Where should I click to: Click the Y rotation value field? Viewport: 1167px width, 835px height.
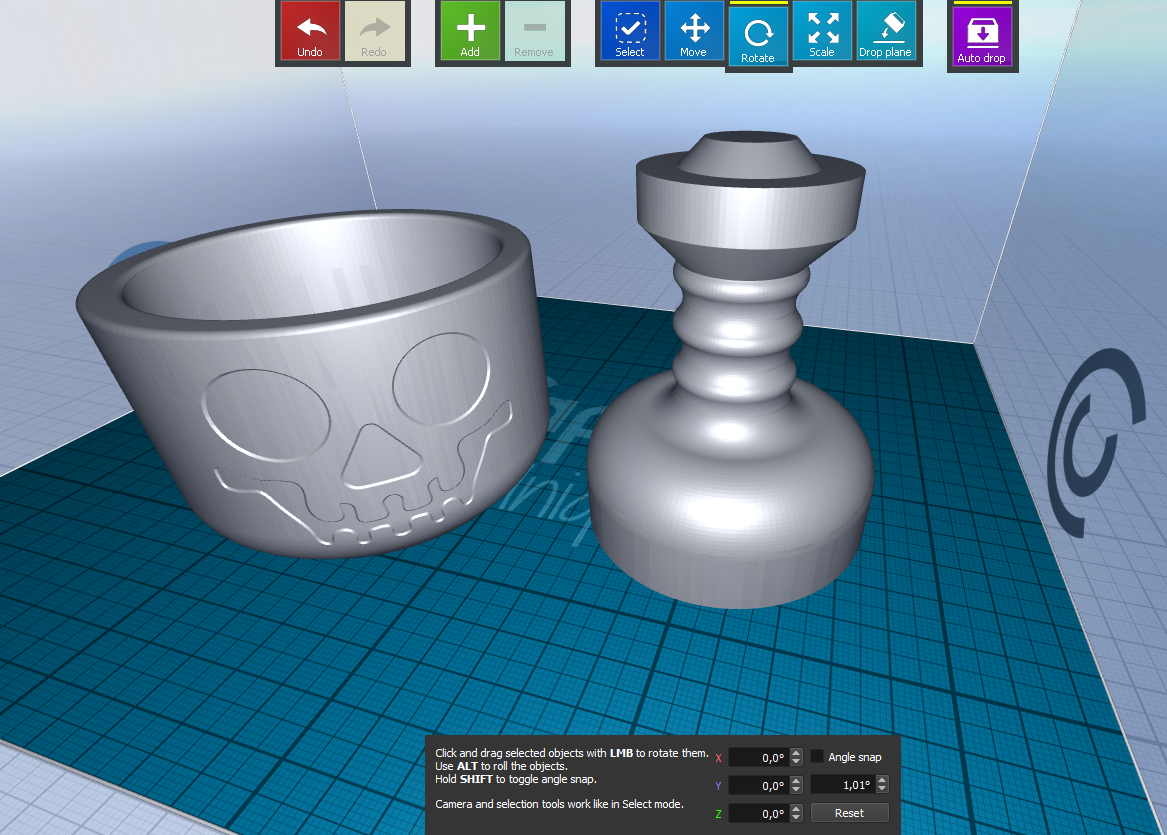pyautogui.click(x=760, y=785)
